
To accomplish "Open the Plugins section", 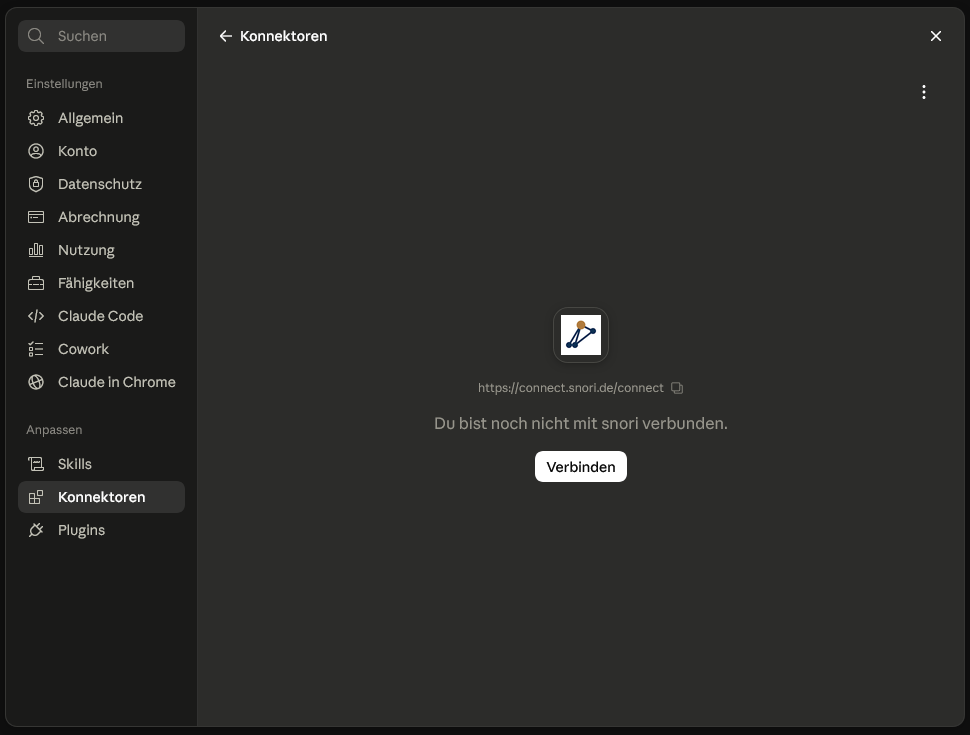I will (x=101, y=530).
